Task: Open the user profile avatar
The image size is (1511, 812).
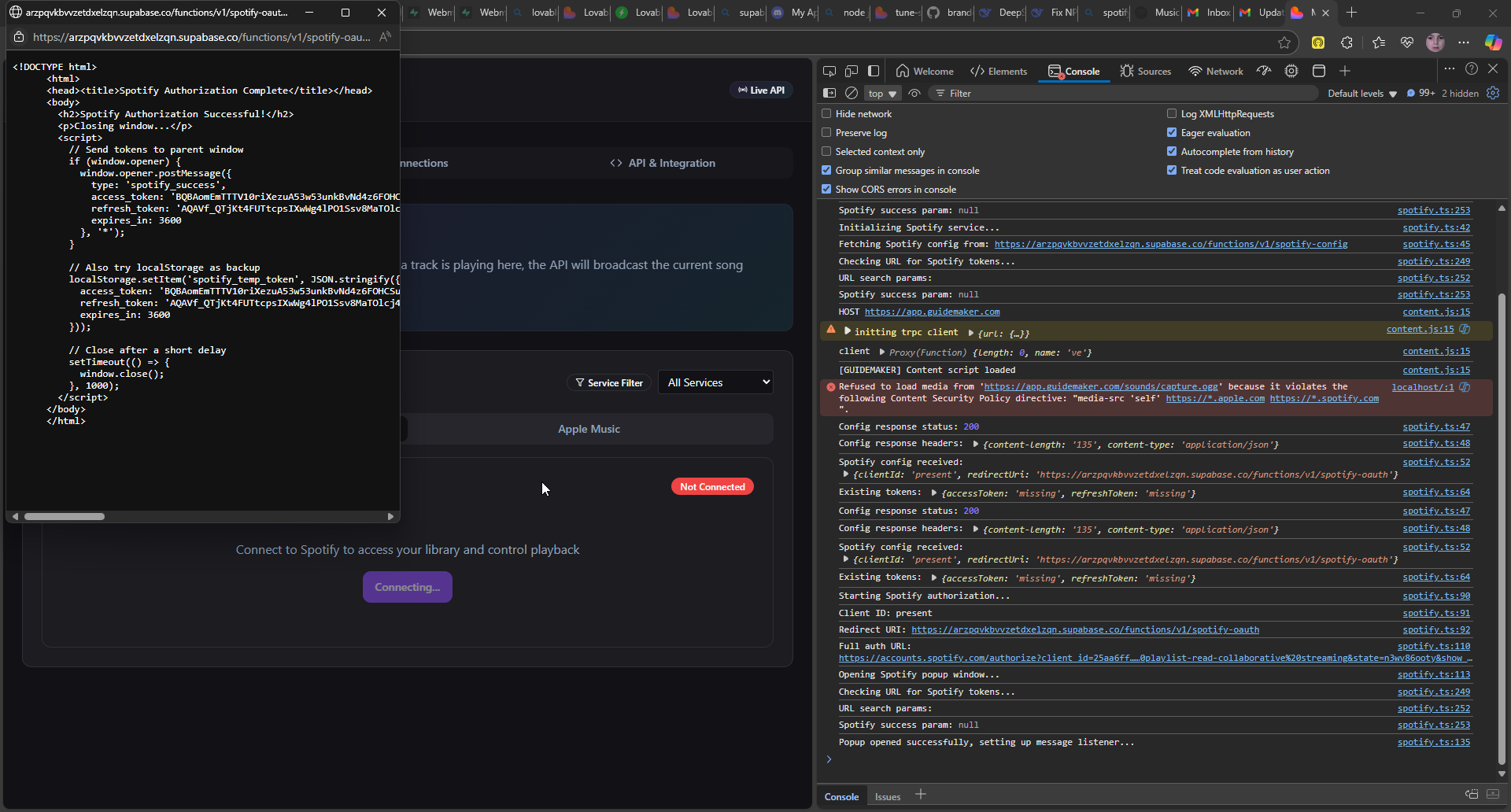Action: point(1435,42)
